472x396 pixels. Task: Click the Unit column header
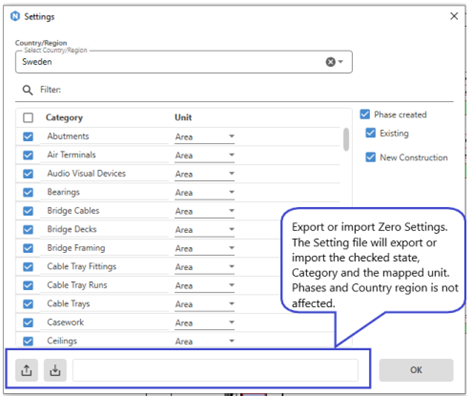tap(183, 117)
